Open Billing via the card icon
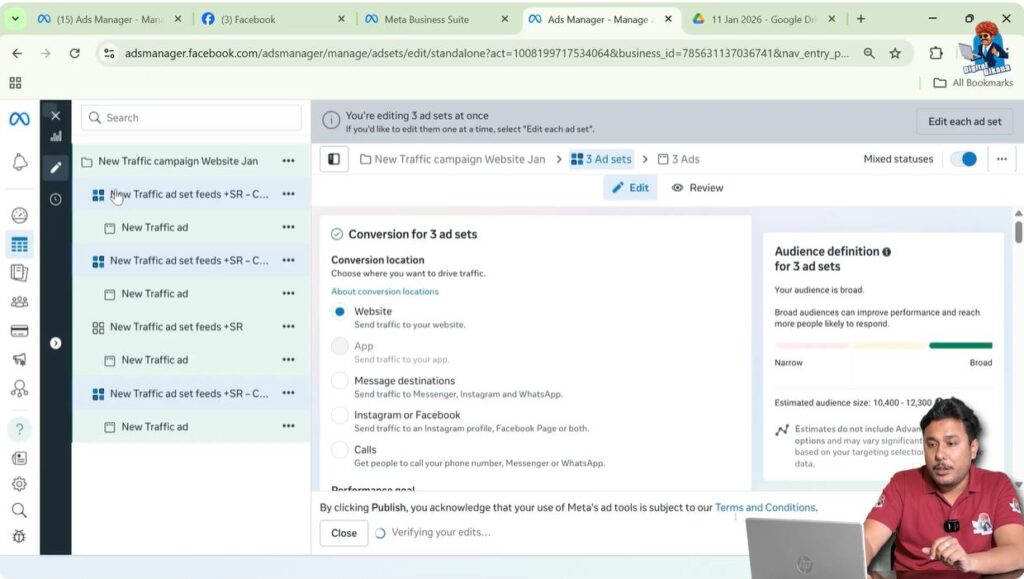Viewport: 1024px width, 579px height. [19, 331]
